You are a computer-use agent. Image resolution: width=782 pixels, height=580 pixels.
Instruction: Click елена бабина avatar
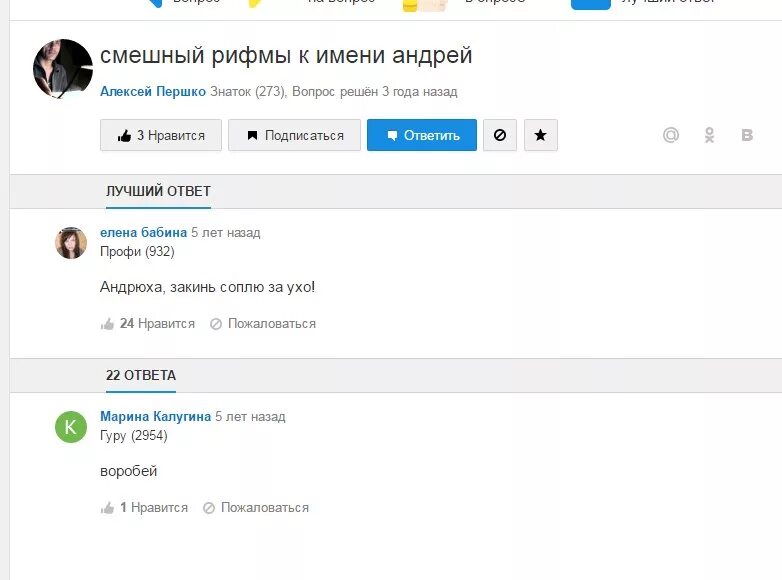click(71, 243)
